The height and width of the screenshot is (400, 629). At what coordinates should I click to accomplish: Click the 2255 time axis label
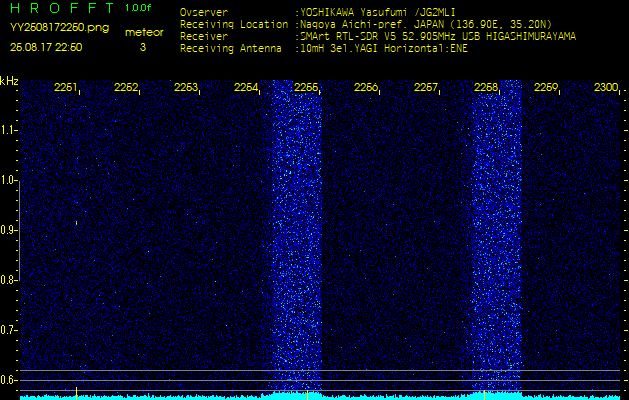coord(306,87)
